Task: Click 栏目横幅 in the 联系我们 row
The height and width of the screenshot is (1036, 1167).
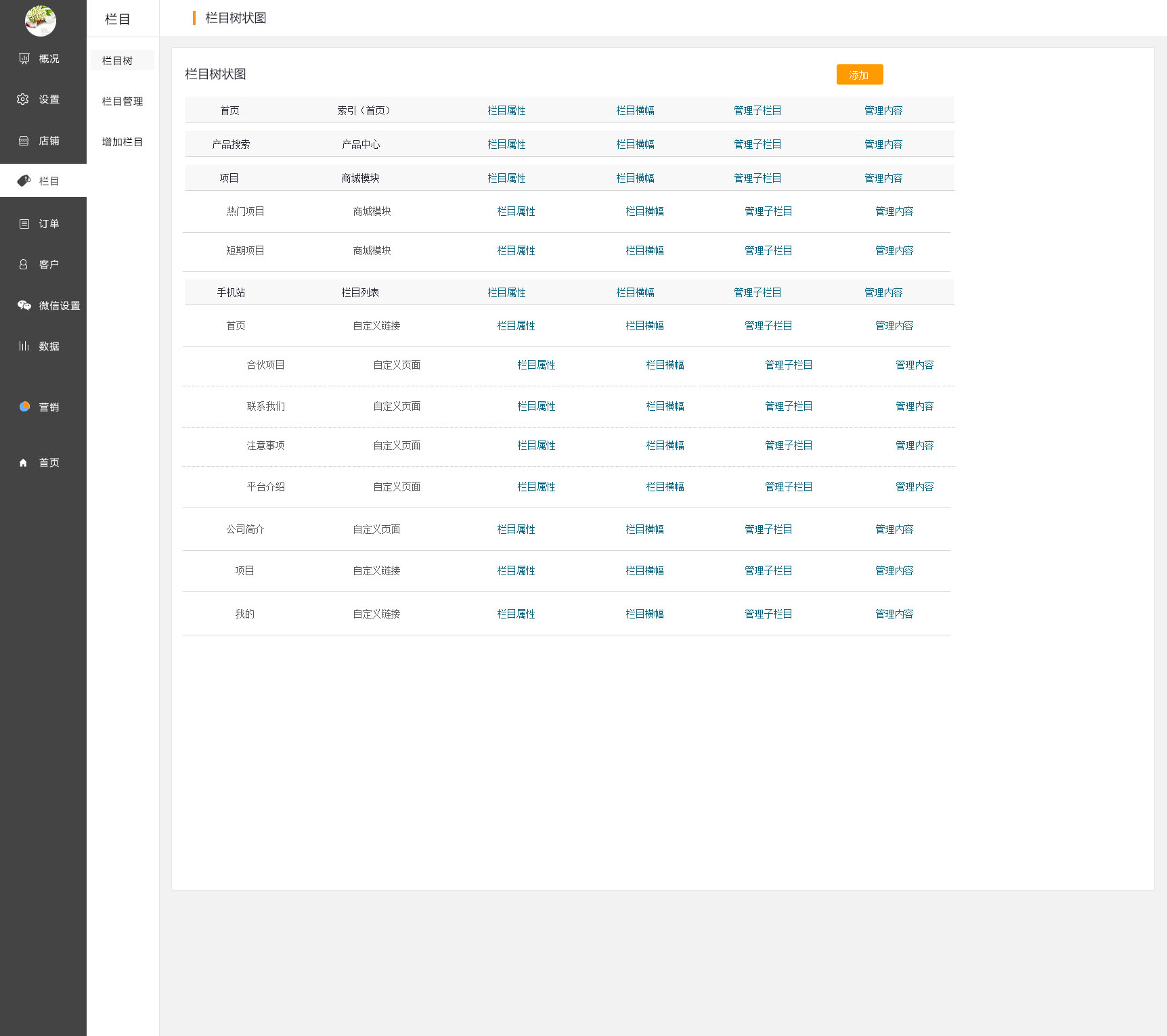Action: click(x=665, y=406)
